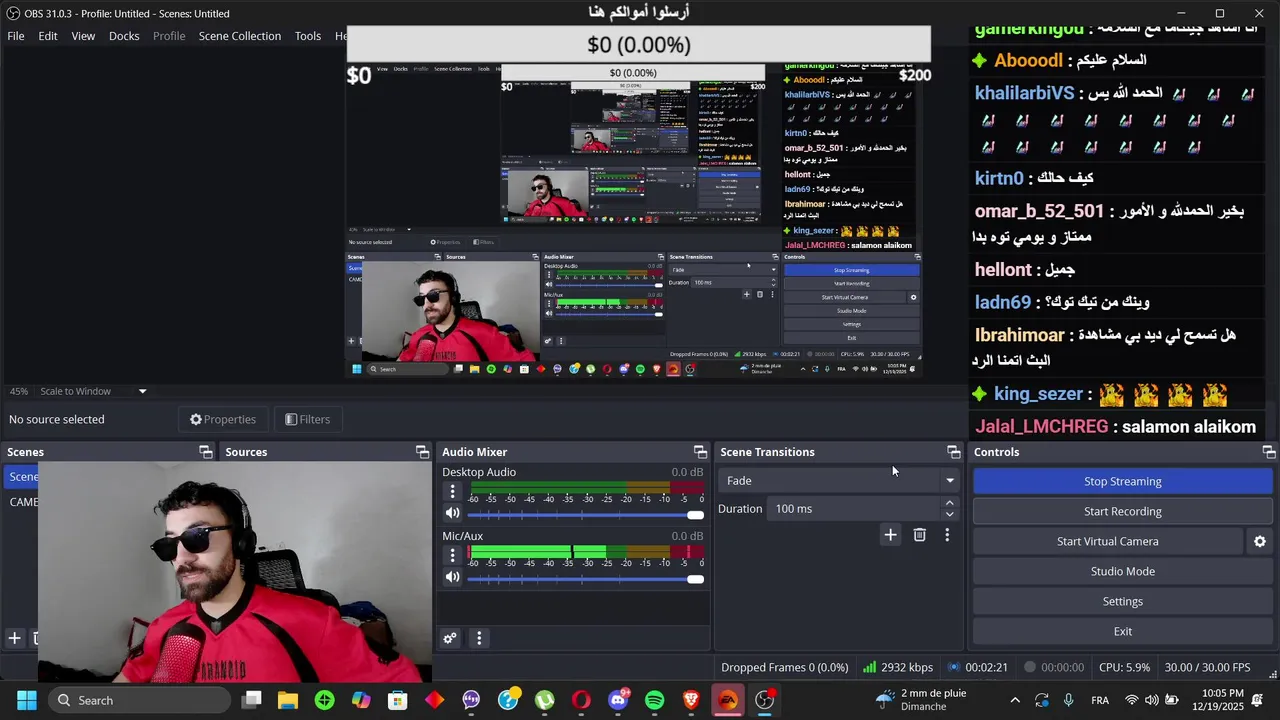Undock the Audio Mixer panel
Screen dimensions: 1280x720
(700, 452)
